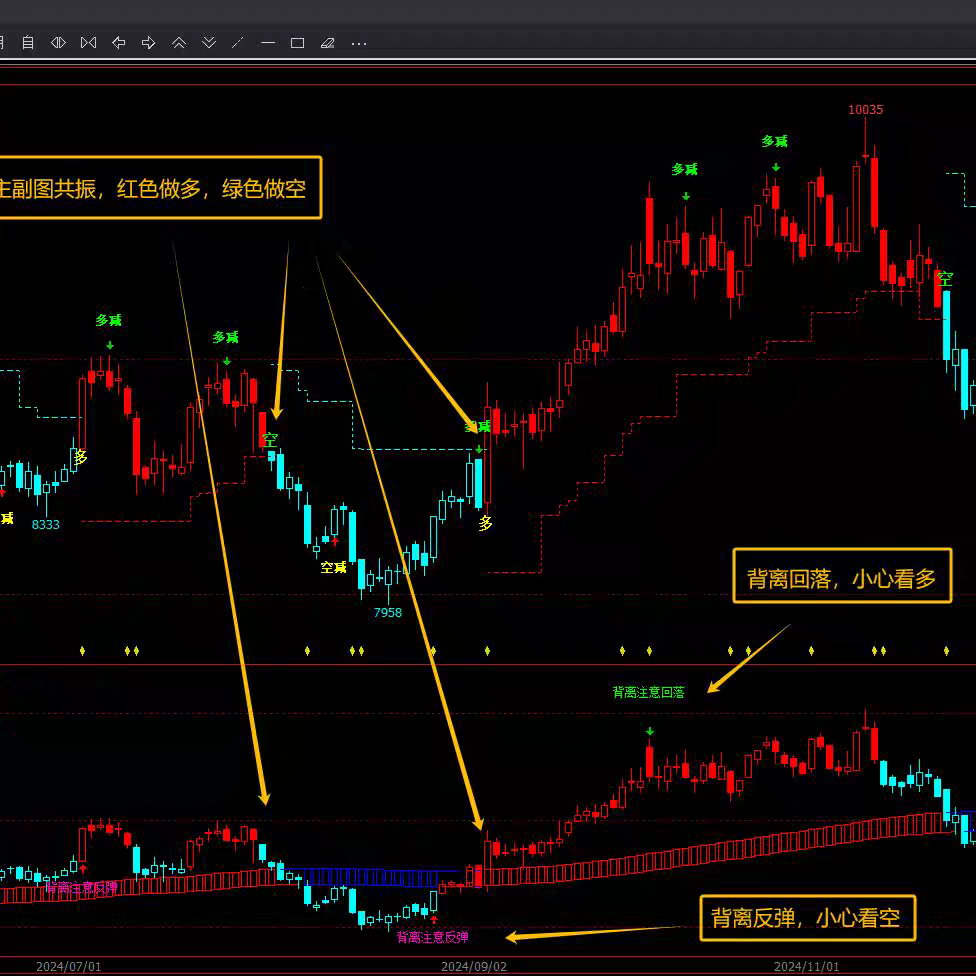Open the more options ellipsis menu

pyautogui.click(x=359, y=44)
